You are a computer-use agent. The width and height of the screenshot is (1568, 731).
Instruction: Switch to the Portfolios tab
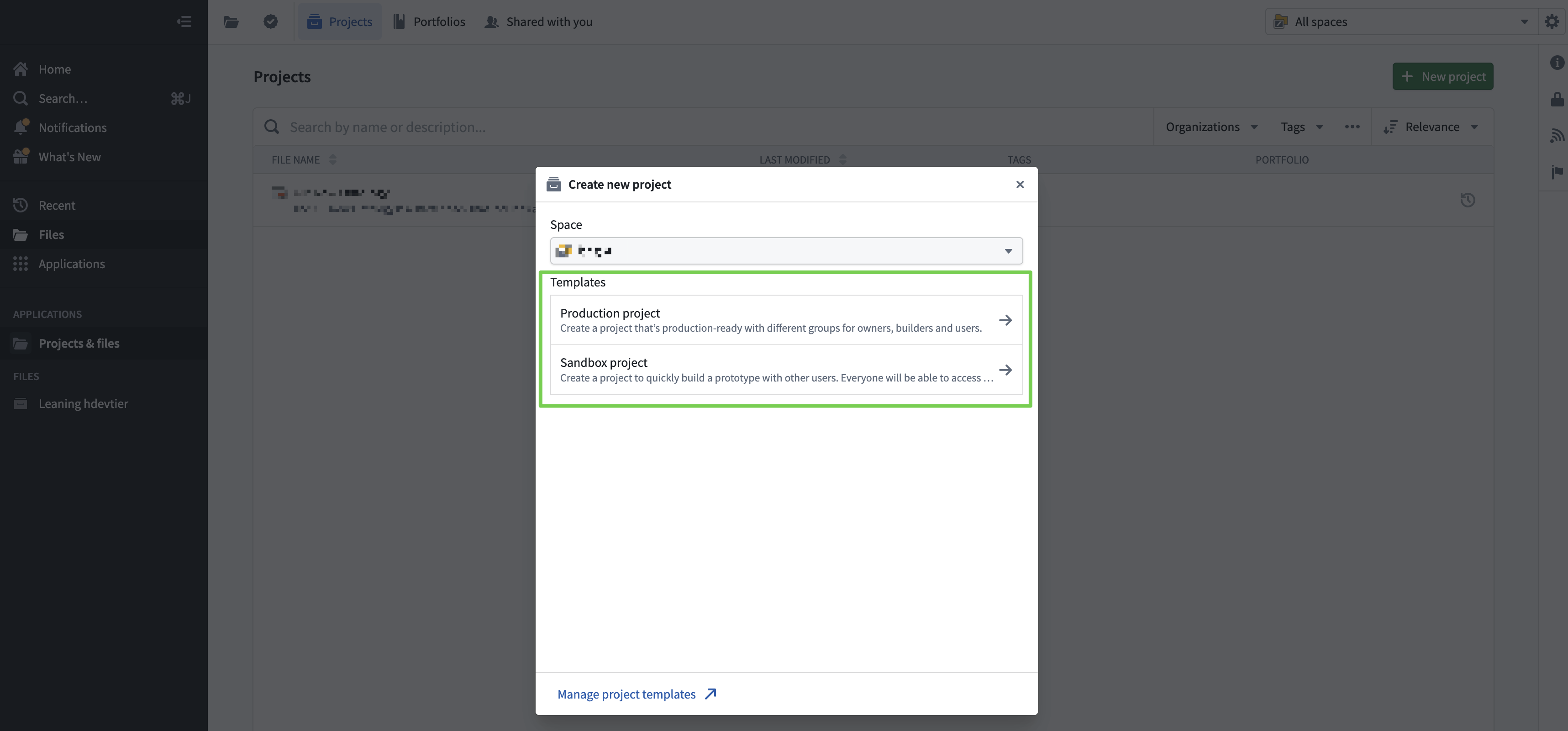[x=430, y=22]
